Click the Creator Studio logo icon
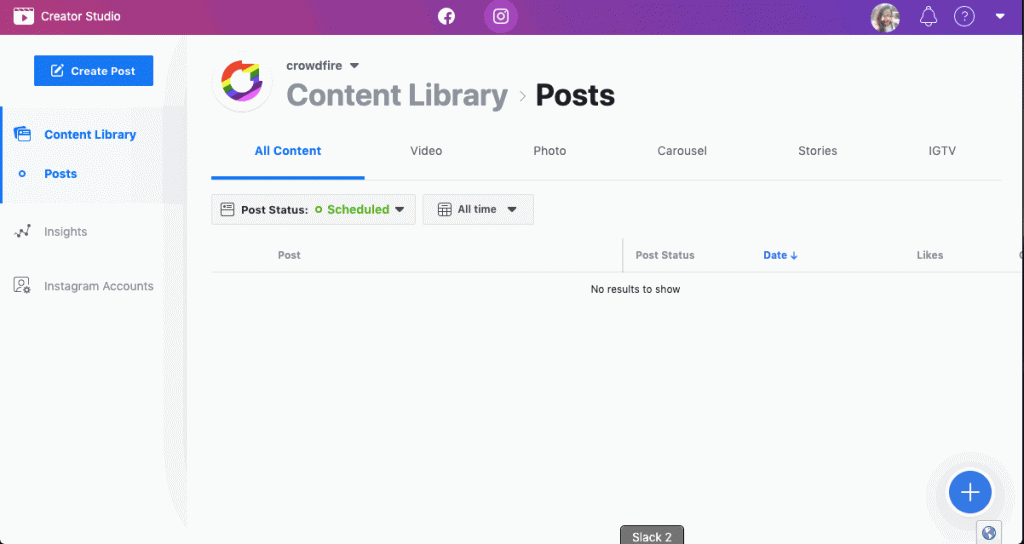1024x544 pixels. (24, 17)
